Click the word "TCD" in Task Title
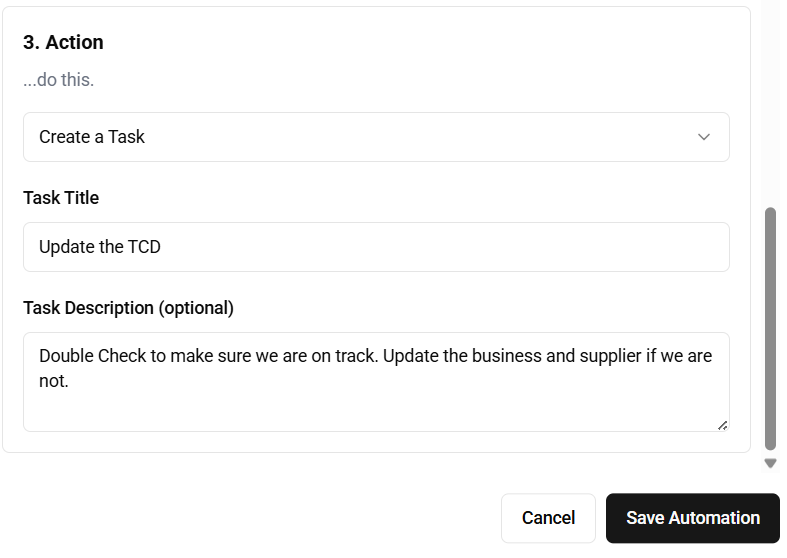The height and width of the screenshot is (558, 787). point(144,247)
